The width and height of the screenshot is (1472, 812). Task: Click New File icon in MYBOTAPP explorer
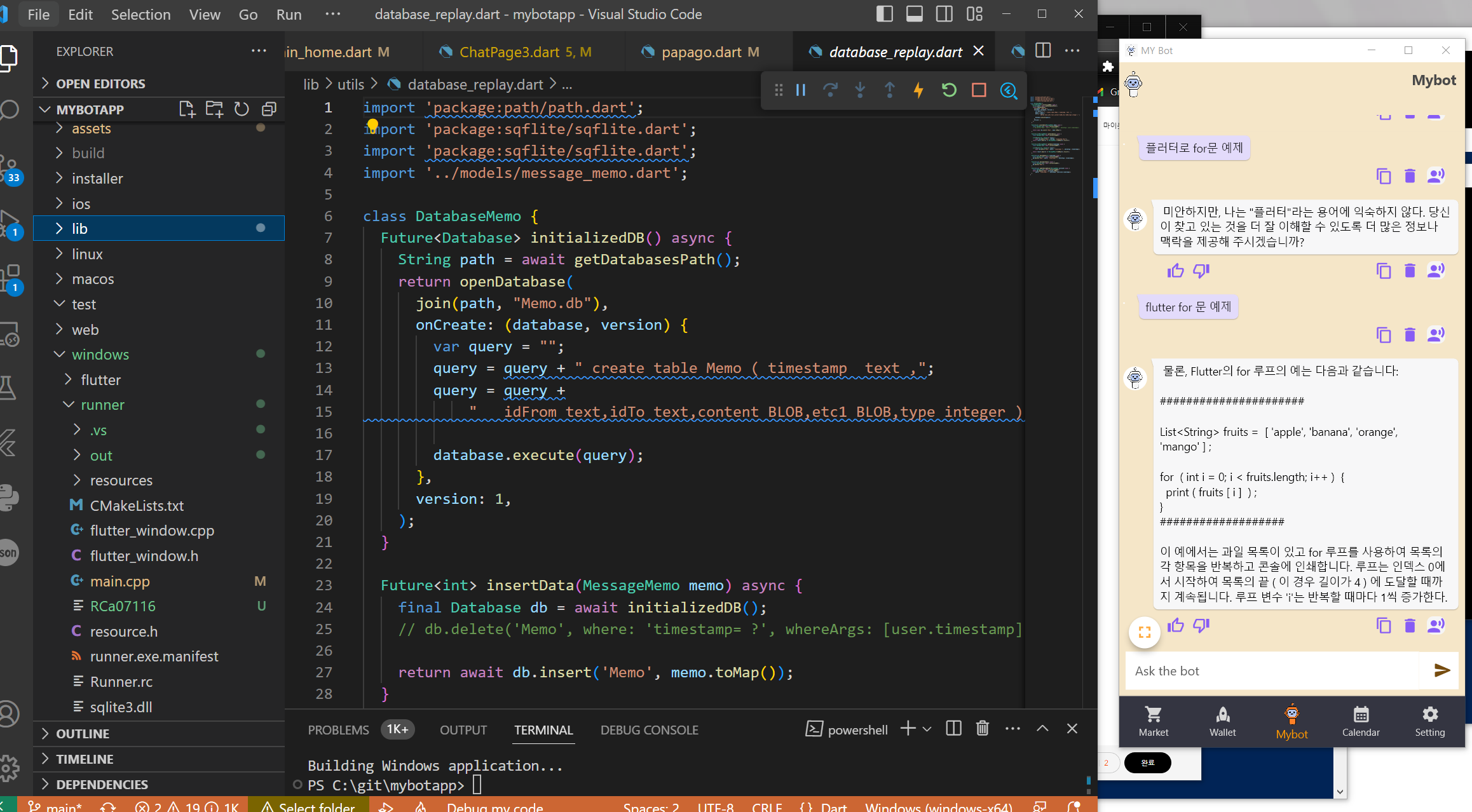[186, 109]
